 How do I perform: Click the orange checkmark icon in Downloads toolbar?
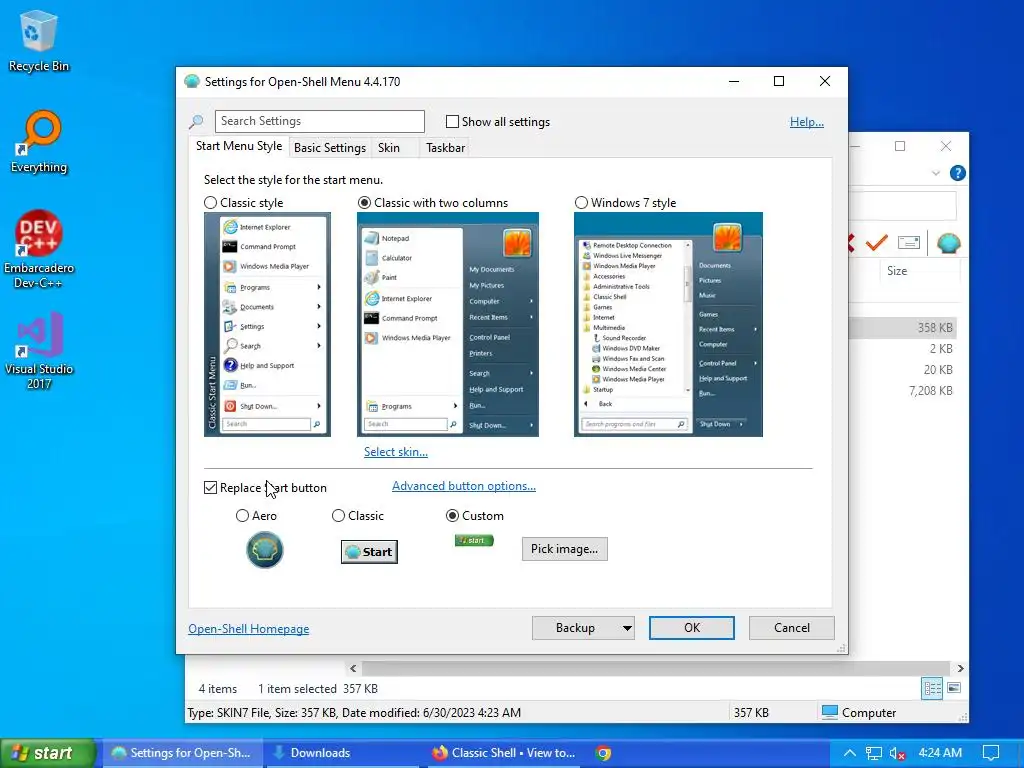click(876, 243)
